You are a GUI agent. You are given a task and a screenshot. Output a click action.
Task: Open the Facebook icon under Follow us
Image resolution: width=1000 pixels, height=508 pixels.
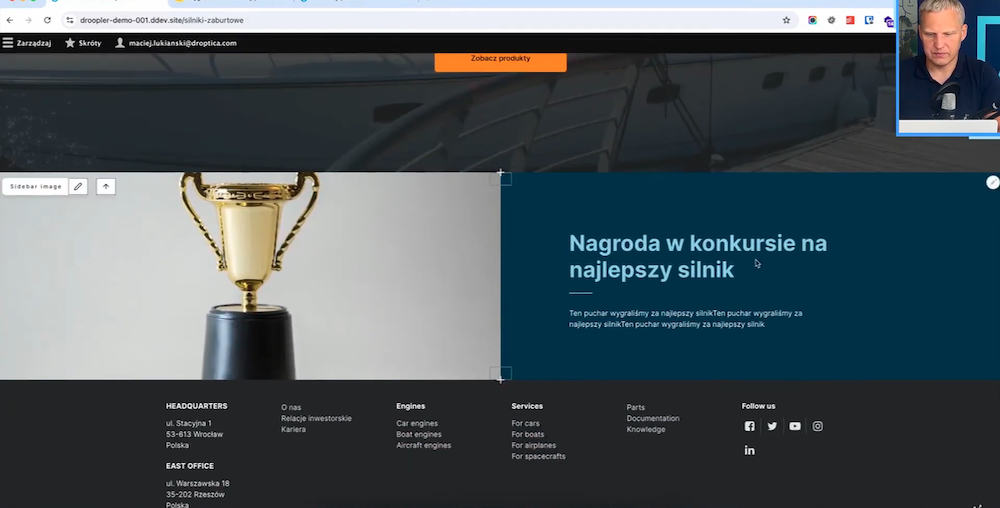(749, 426)
